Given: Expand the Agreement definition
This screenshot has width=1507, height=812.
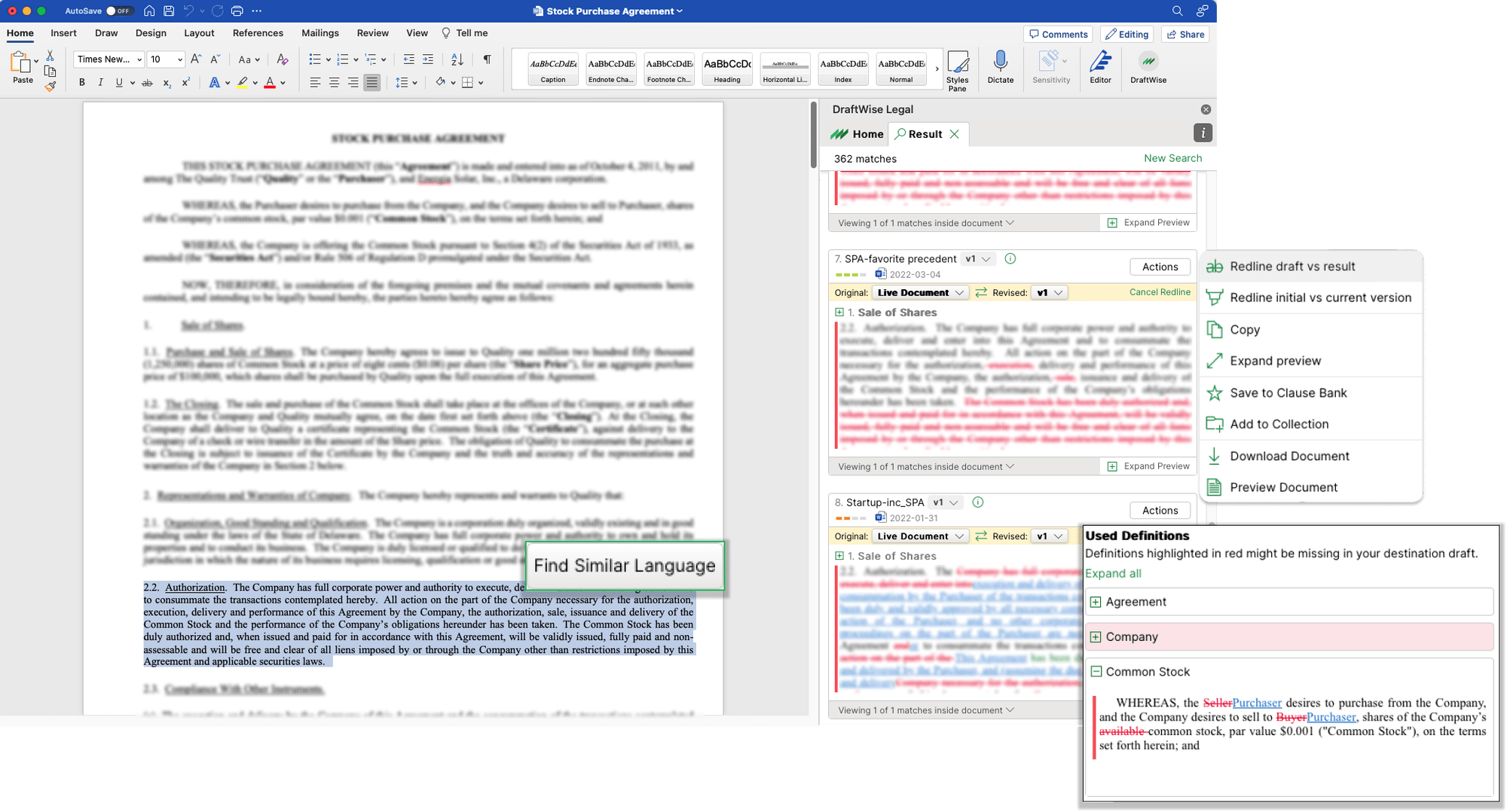Looking at the screenshot, I should 1096,602.
